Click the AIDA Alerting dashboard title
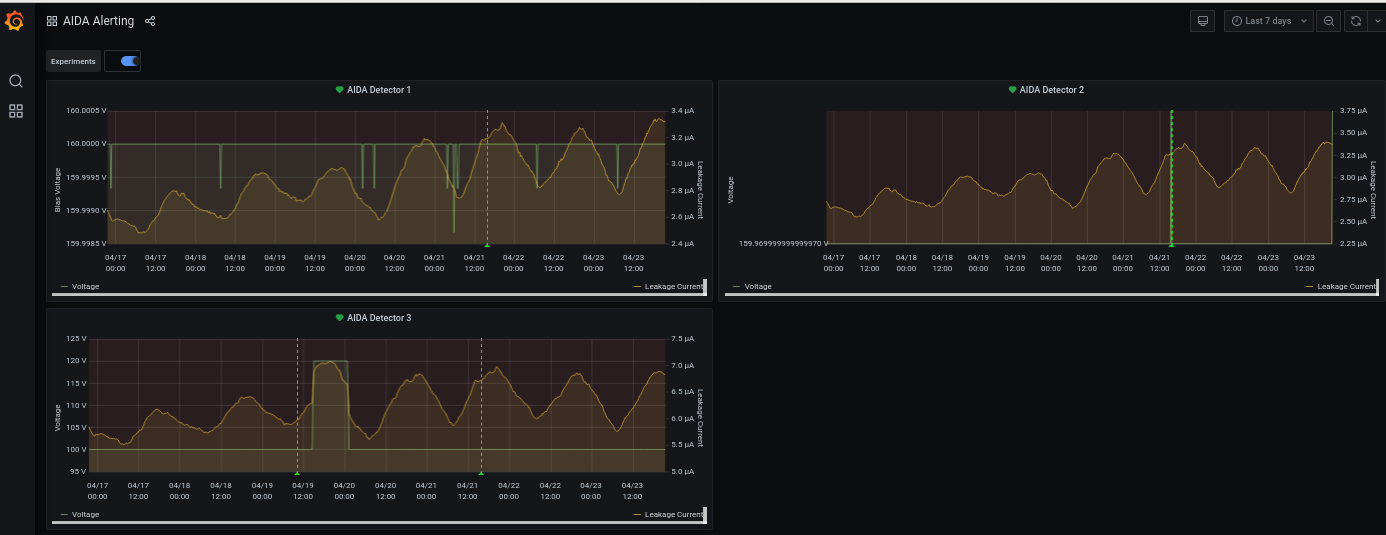The height and width of the screenshot is (535, 1386). point(98,21)
